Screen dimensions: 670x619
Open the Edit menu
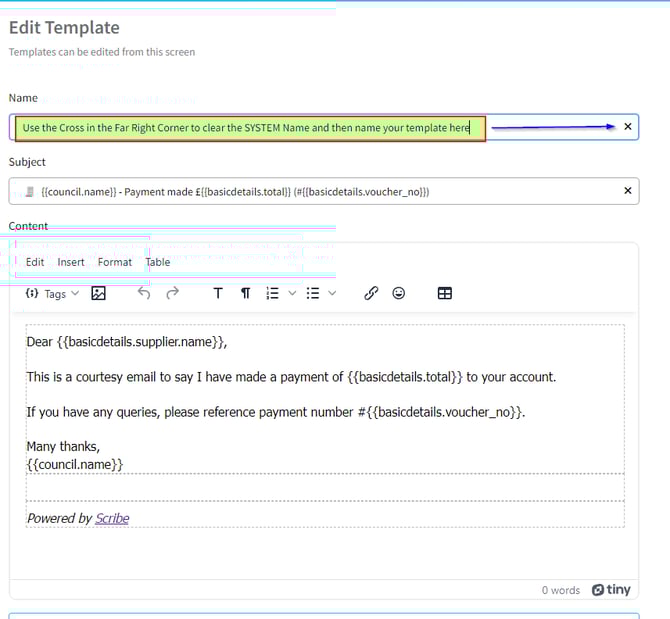pos(35,262)
